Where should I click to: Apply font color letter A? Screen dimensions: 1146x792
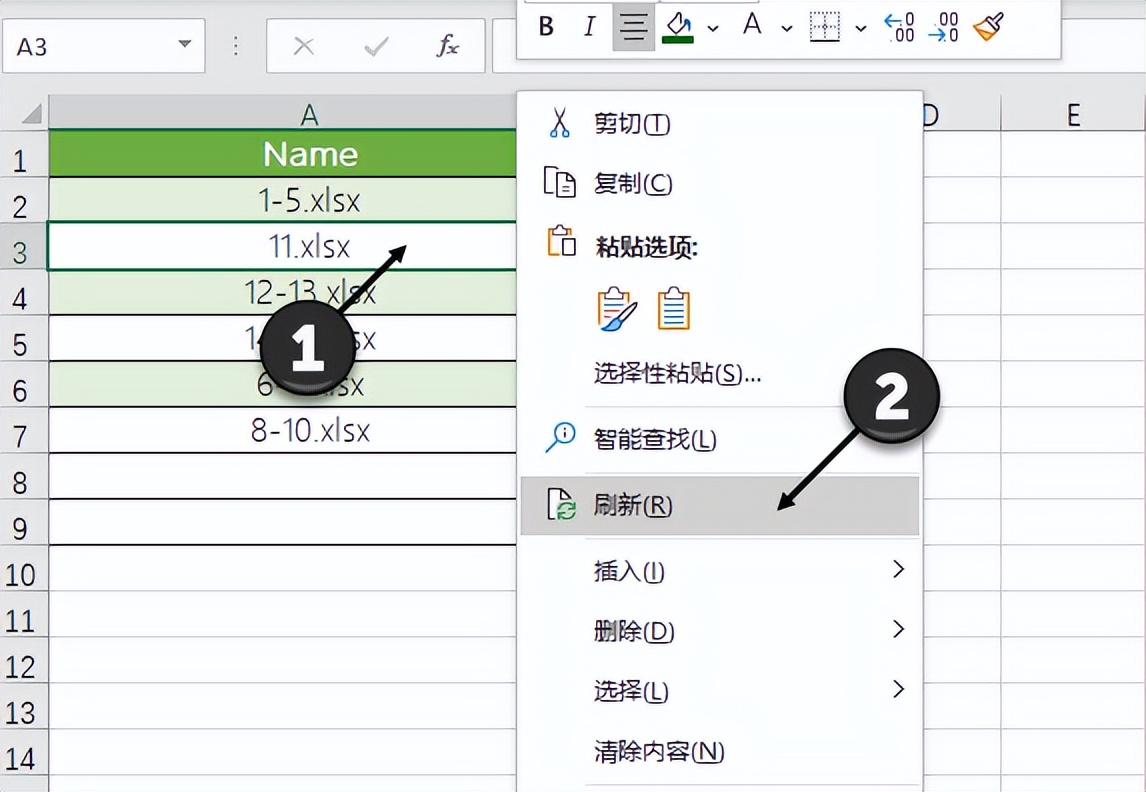click(752, 26)
